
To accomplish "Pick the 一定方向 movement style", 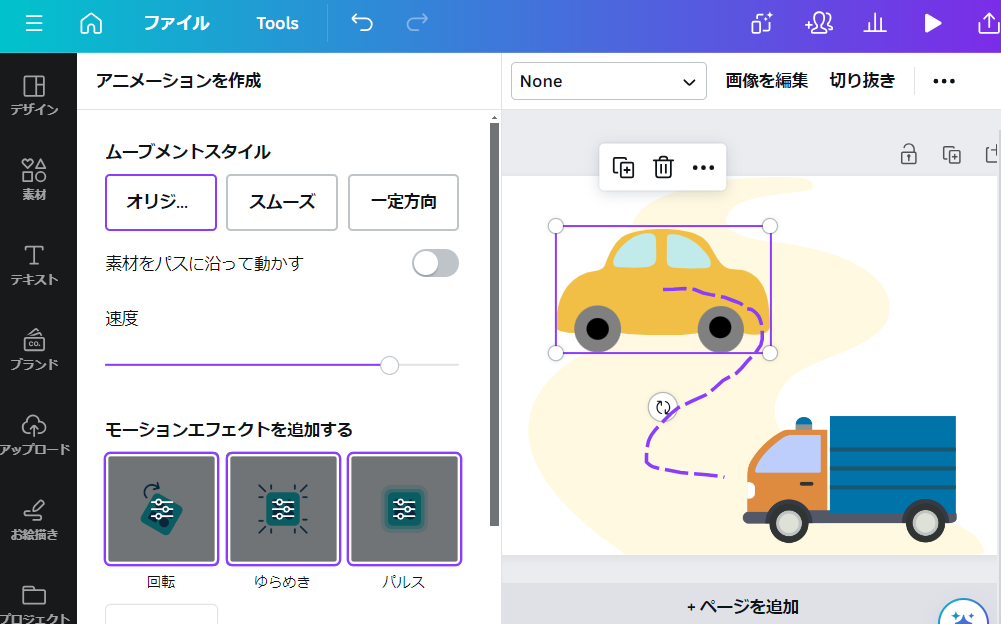I will (403, 202).
